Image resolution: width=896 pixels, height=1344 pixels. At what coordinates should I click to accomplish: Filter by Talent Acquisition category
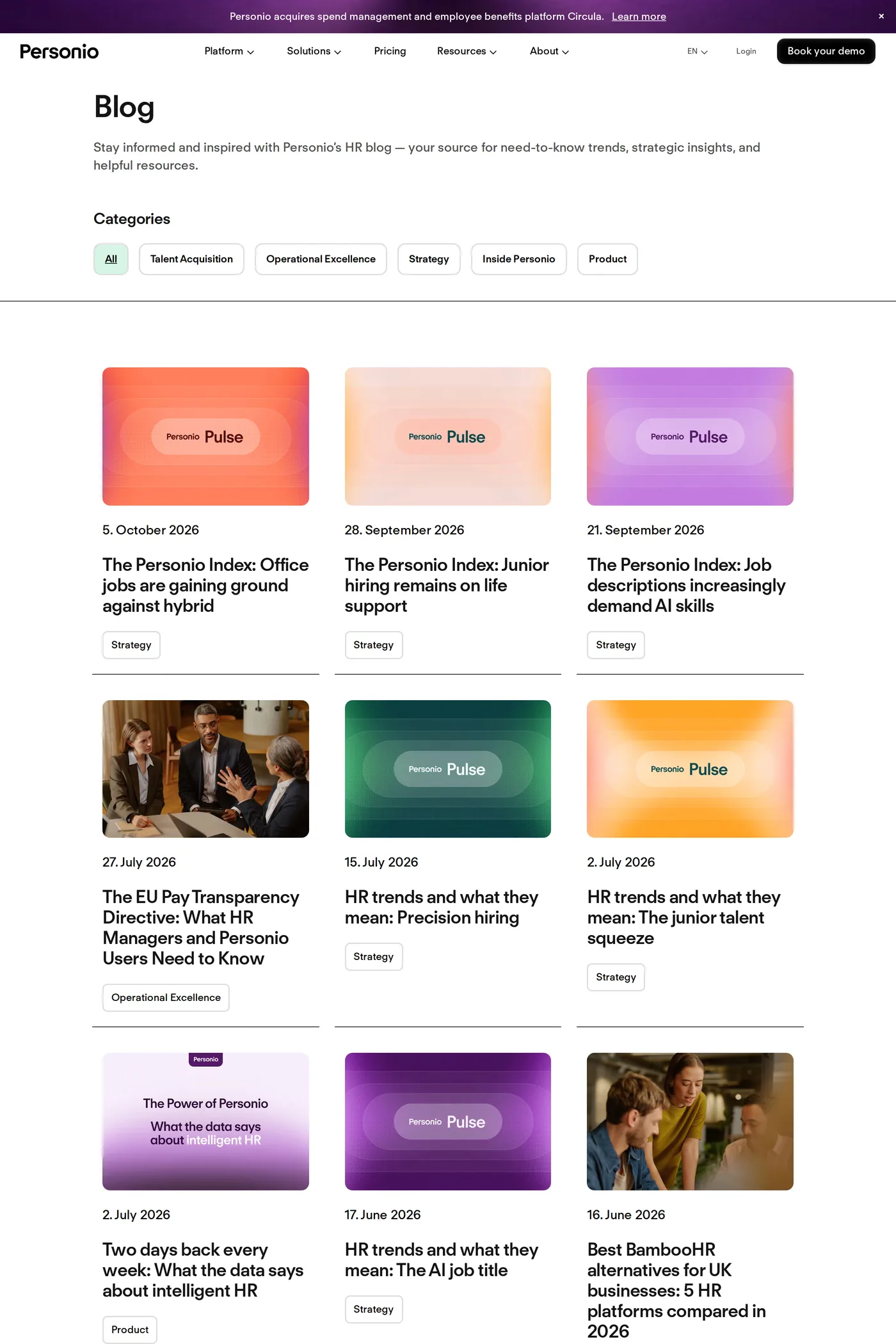click(x=191, y=259)
